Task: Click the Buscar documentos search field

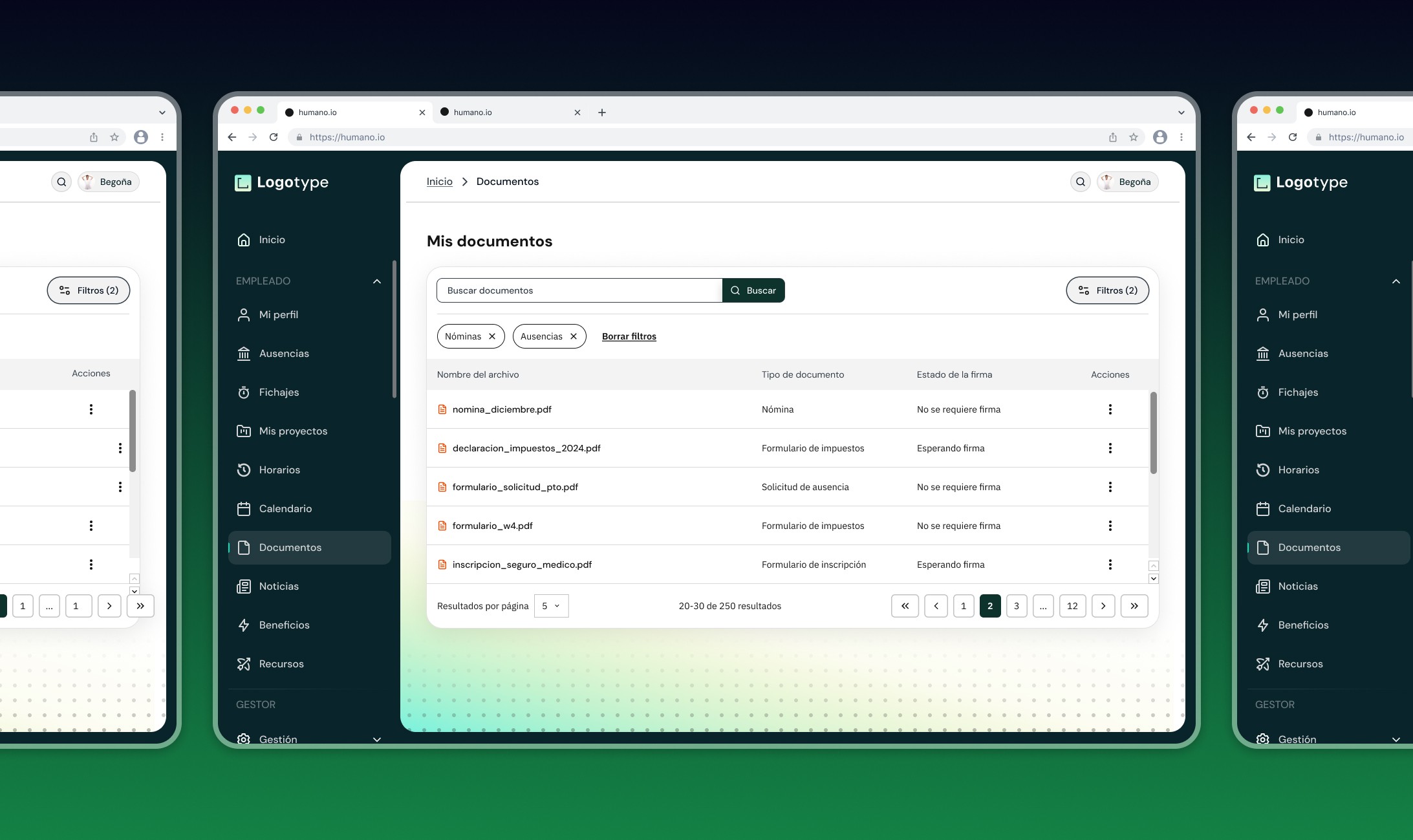Action: [579, 290]
